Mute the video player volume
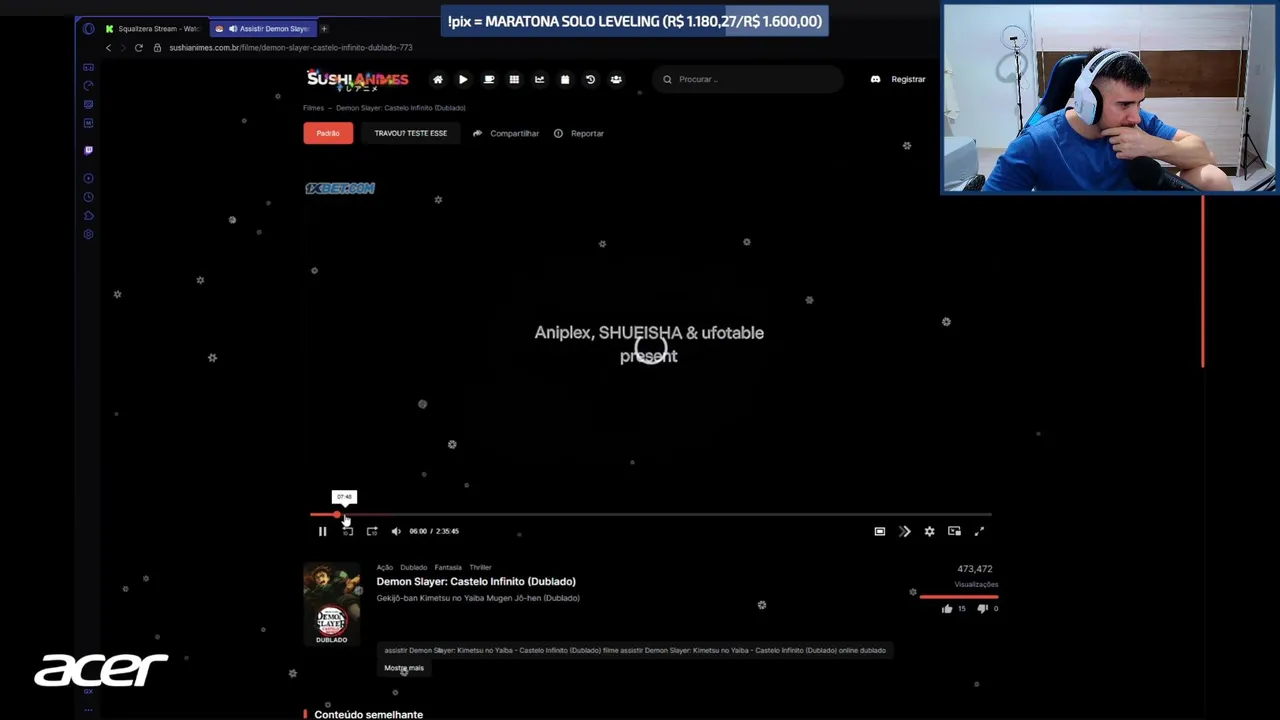 point(396,531)
